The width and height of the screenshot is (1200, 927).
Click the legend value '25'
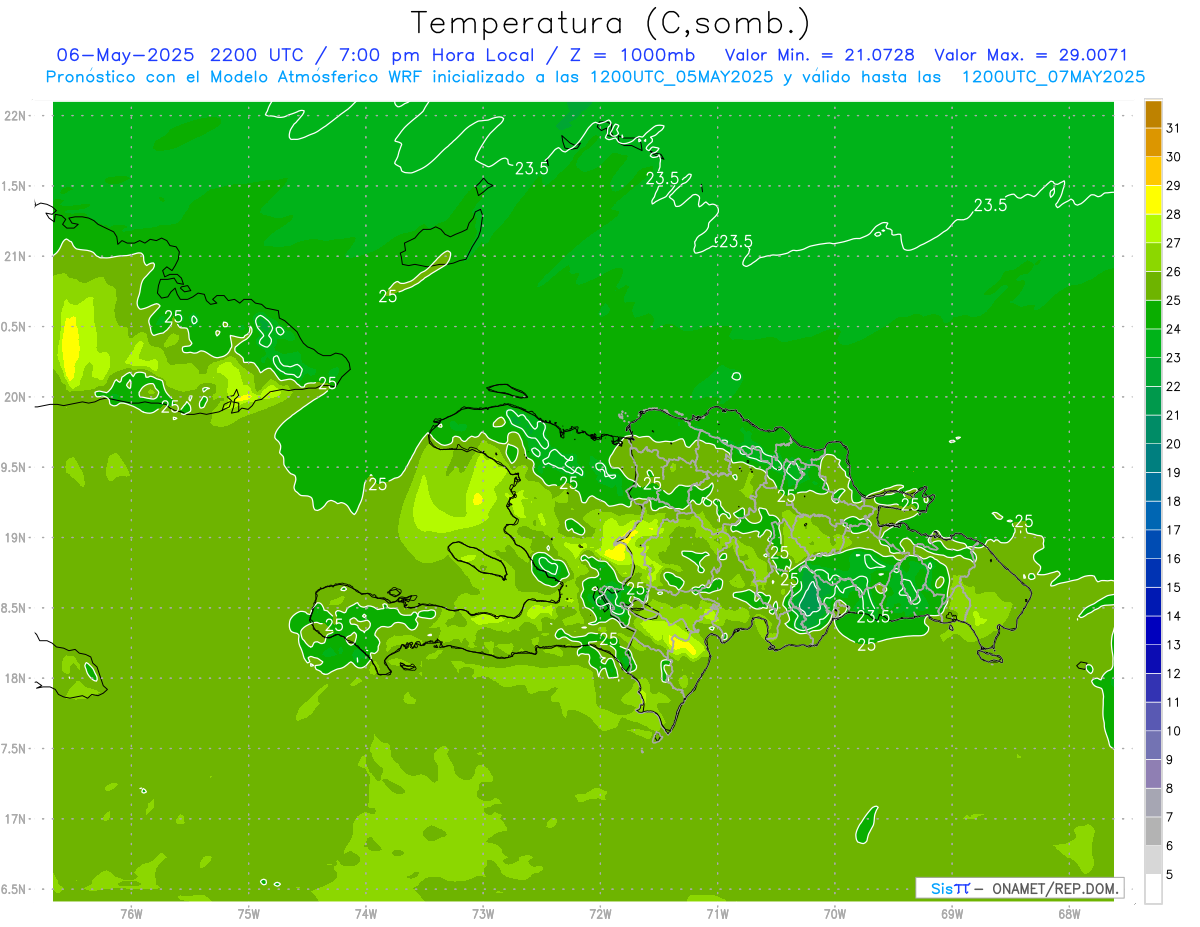(1174, 300)
